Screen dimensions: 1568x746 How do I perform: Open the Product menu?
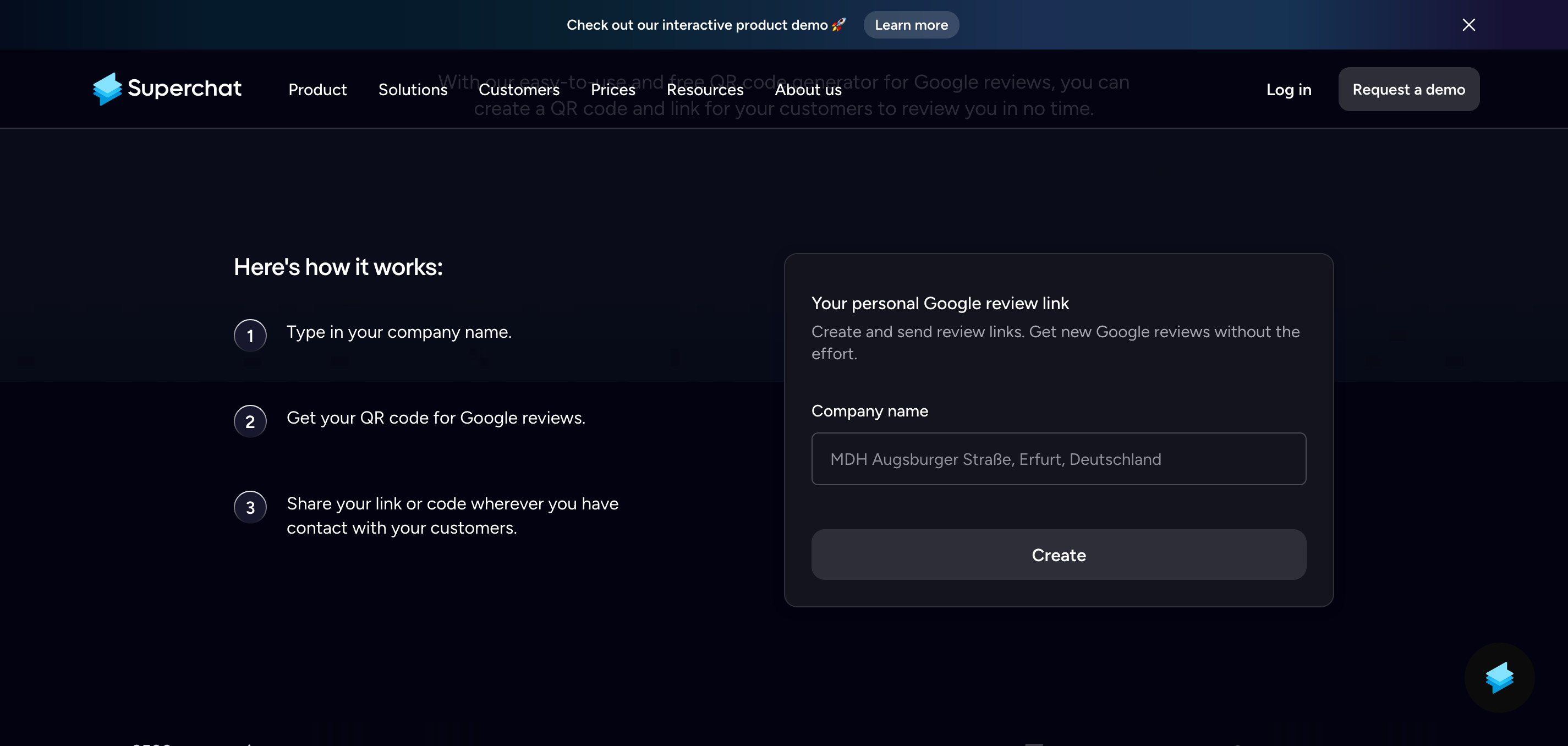pos(317,90)
